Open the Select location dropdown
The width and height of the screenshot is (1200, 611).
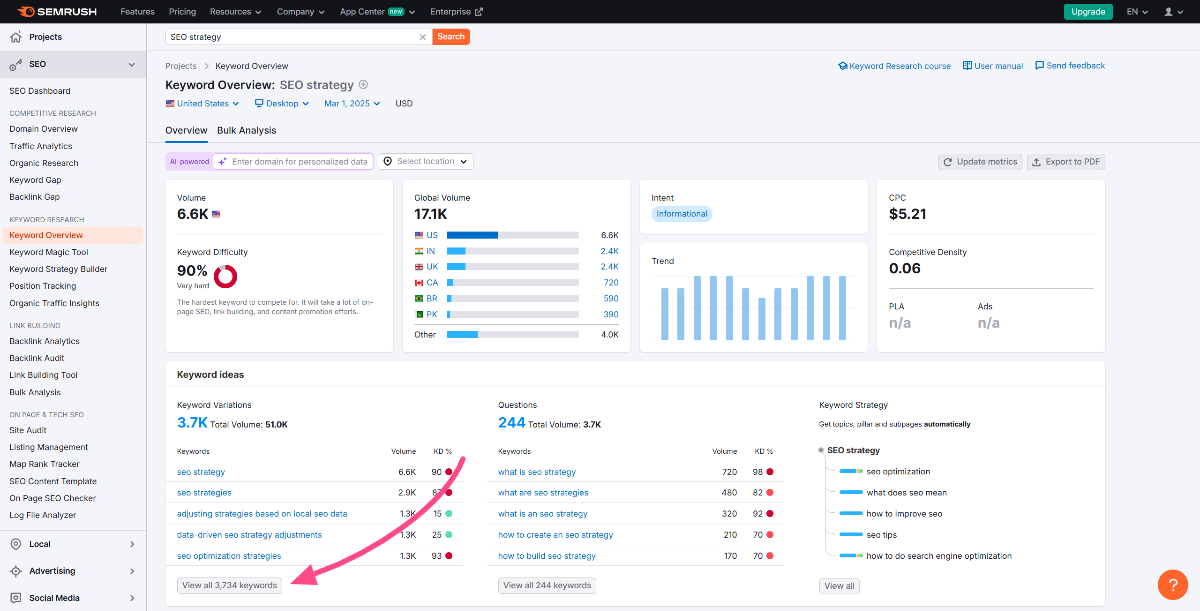pyautogui.click(x=426, y=161)
